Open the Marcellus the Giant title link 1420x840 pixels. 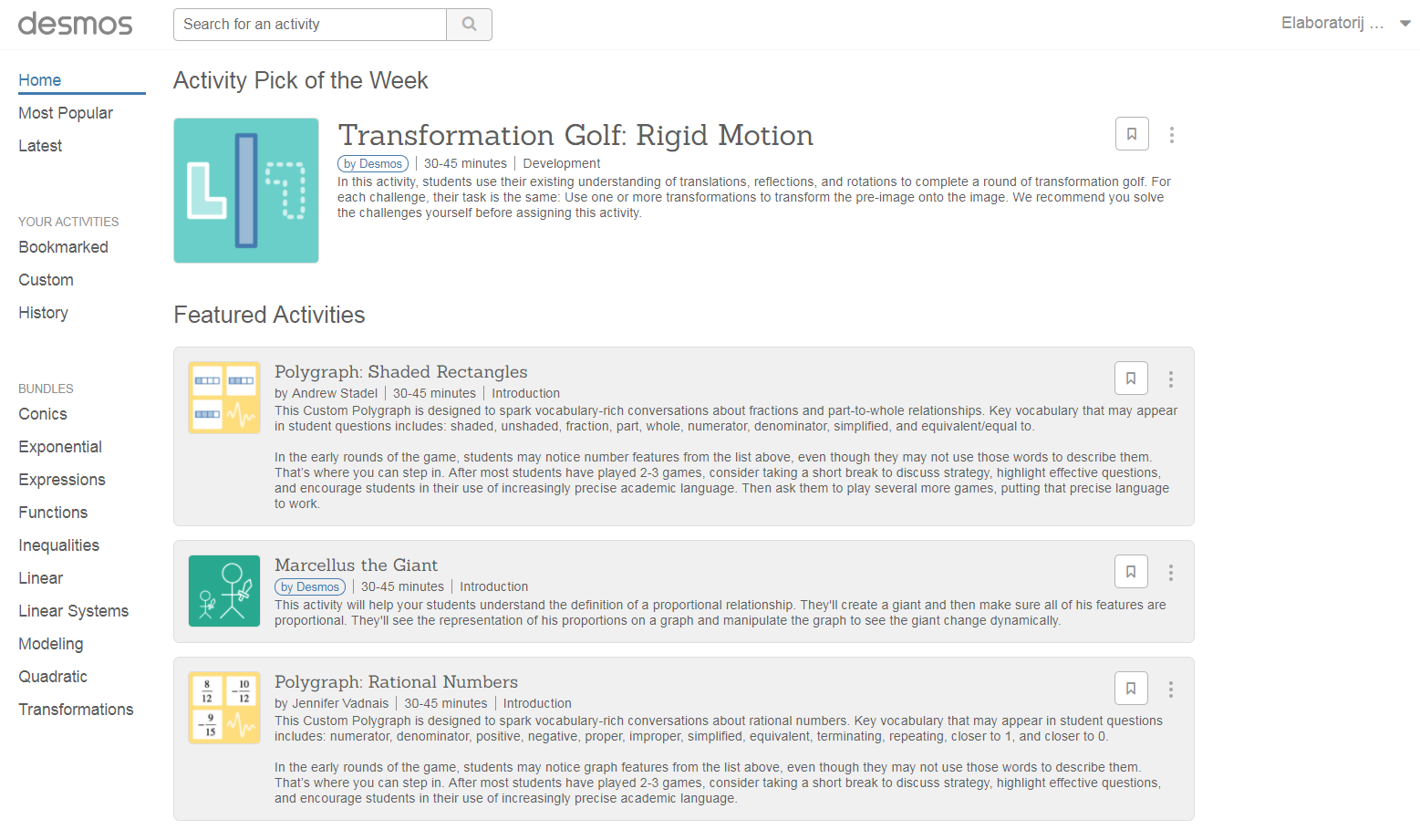click(x=356, y=565)
